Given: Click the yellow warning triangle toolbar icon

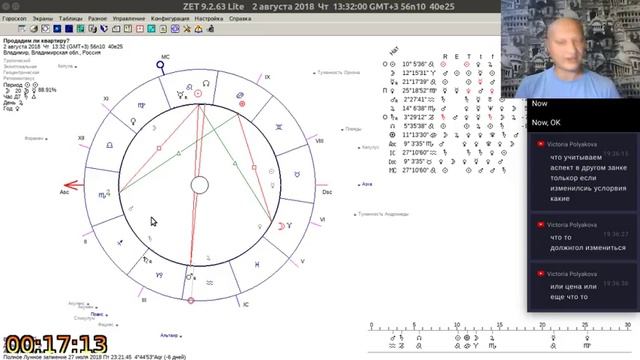Looking at the screenshot, I should pyautogui.click(x=198, y=29).
